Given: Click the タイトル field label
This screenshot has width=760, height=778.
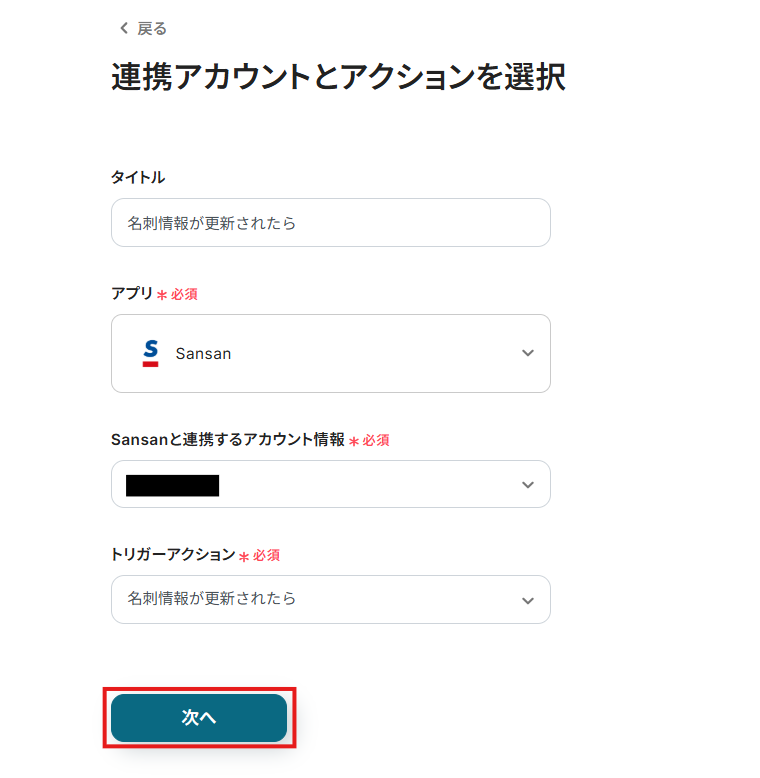Looking at the screenshot, I should [x=138, y=177].
